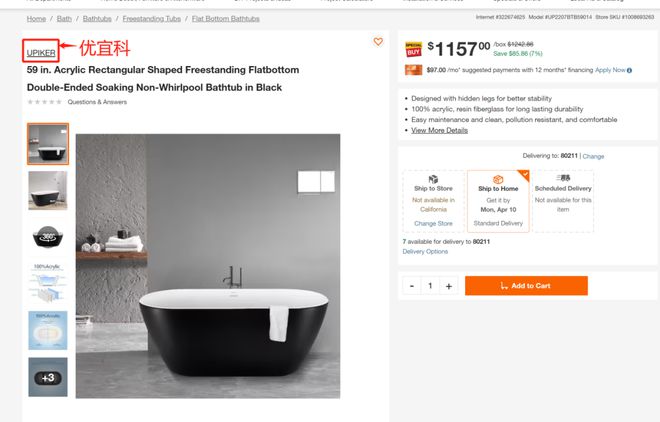Click the financing info circle icon
Viewport: 660px width, 422px height.
coord(629,70)
